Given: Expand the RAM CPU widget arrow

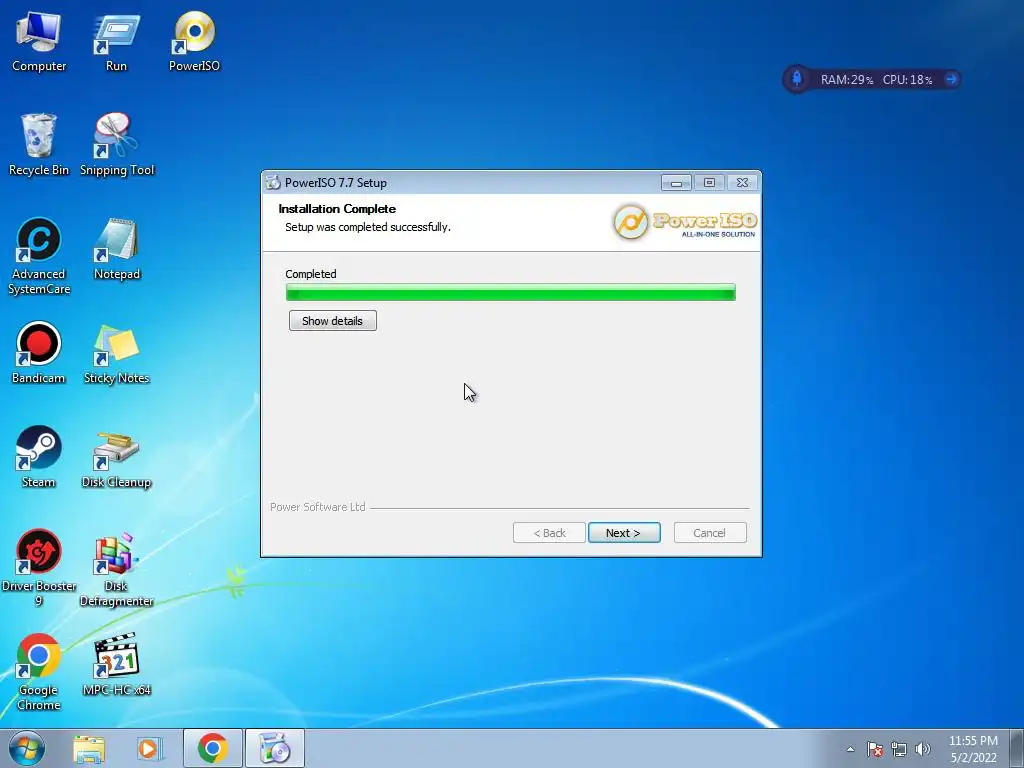Looking at the screenshot, I should click(952, 79).
